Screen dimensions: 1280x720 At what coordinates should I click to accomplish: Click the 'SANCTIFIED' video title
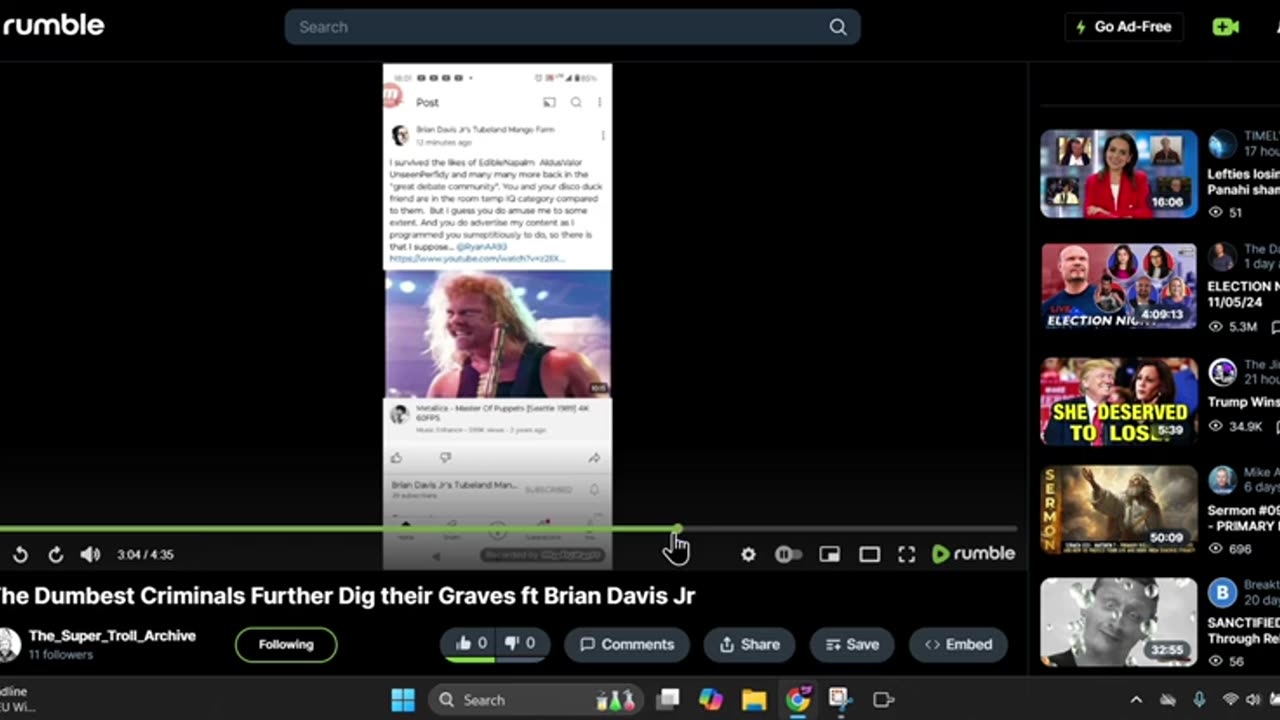coord(1243,630)
